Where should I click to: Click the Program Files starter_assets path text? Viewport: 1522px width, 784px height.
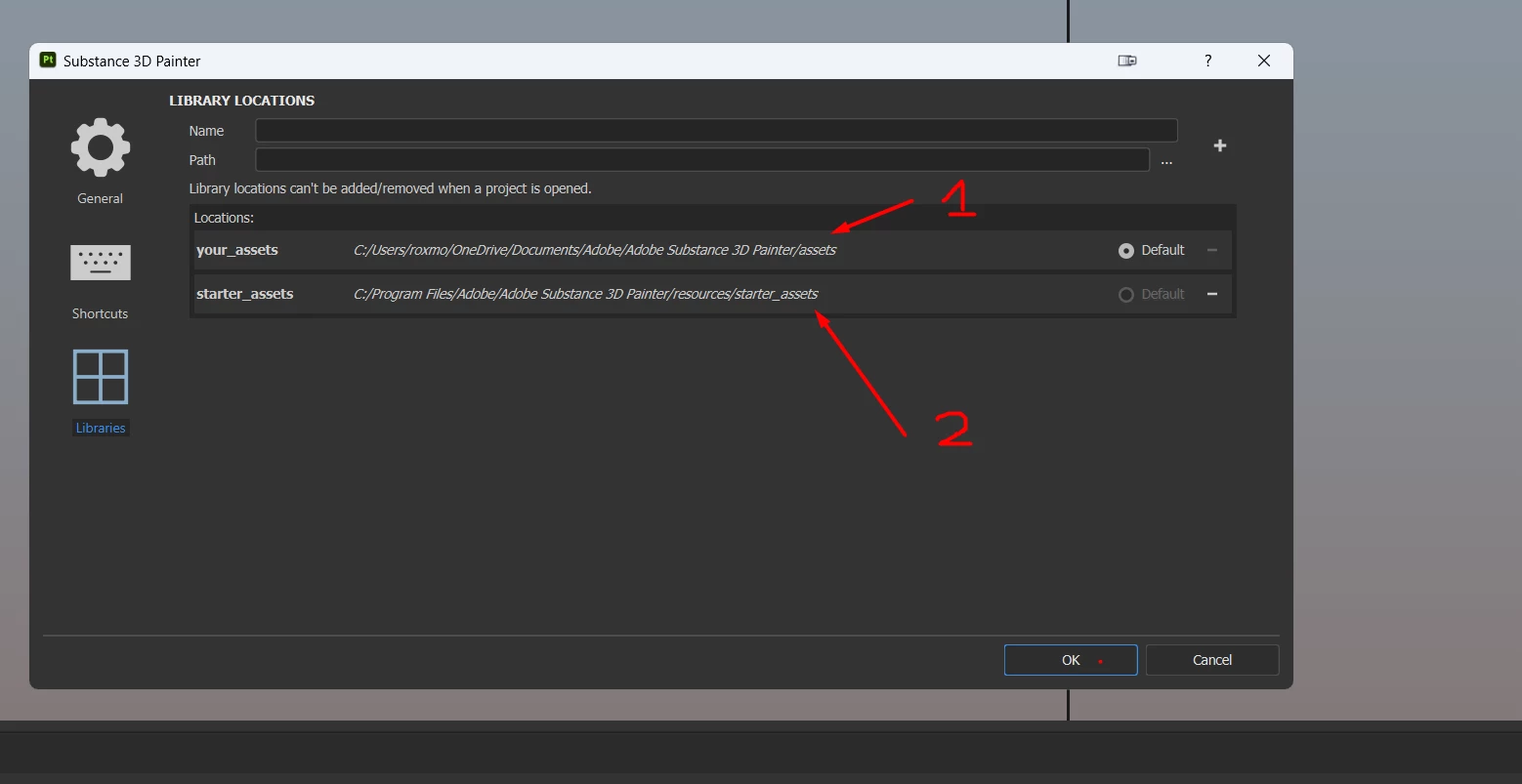(x=586, y=294)
